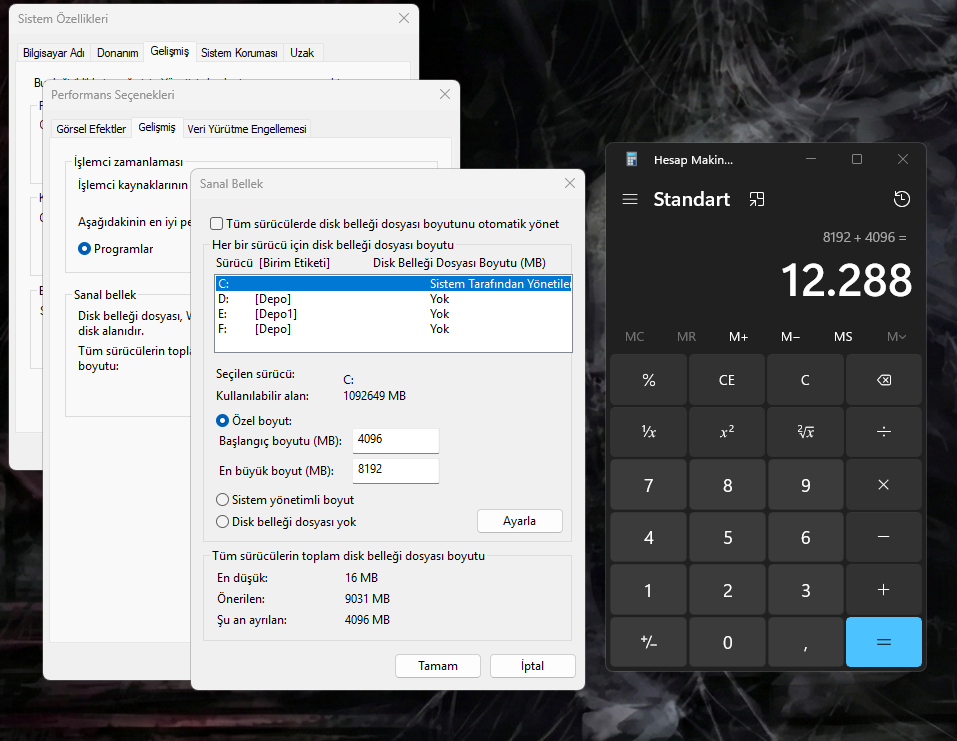Viewport: 957px width, 741px height.
Task: Toggle calculator keep-on-top mode icon
Action: coord(757,199)
